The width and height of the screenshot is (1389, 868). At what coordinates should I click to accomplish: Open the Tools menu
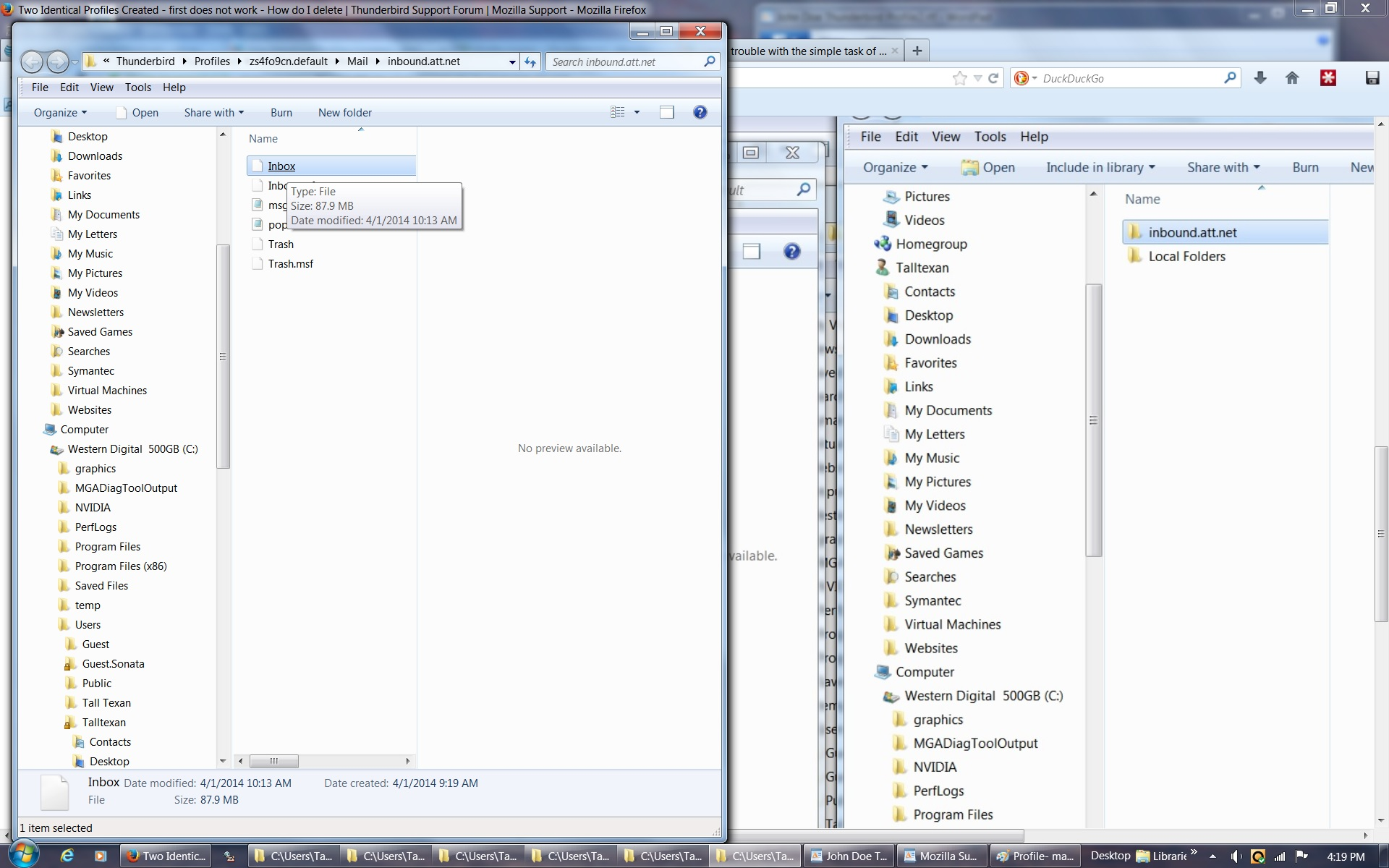pyautogui.click(x=137, y=88)
